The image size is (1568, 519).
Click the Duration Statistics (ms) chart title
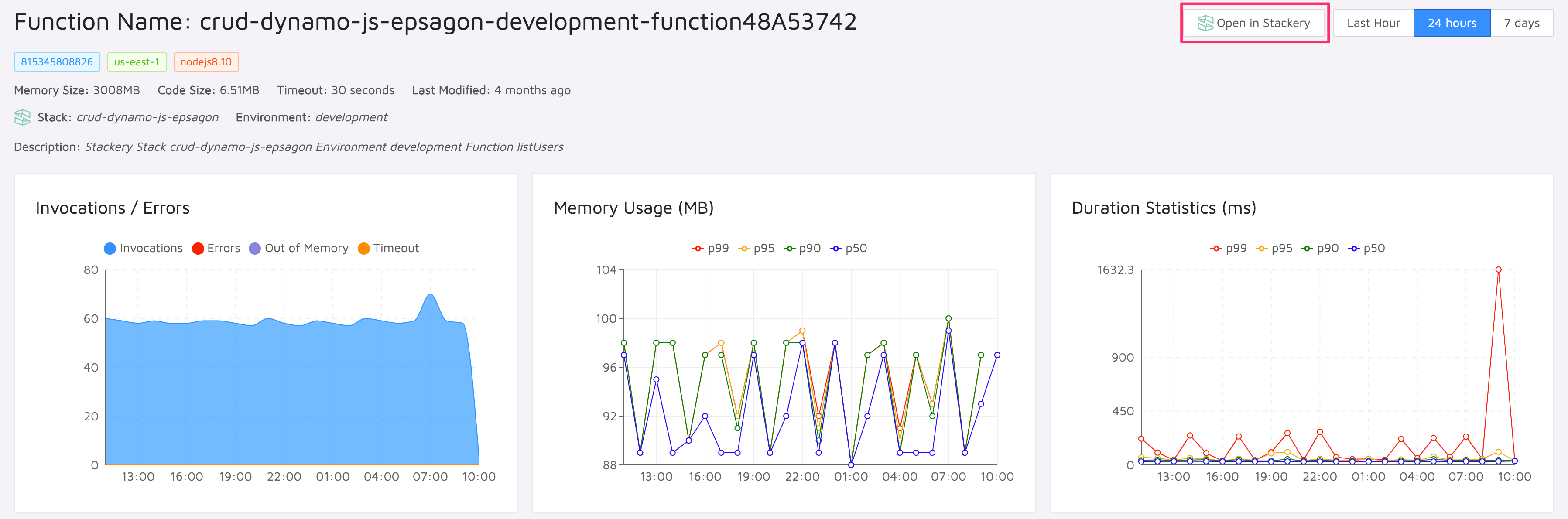tap(1164, 208)
